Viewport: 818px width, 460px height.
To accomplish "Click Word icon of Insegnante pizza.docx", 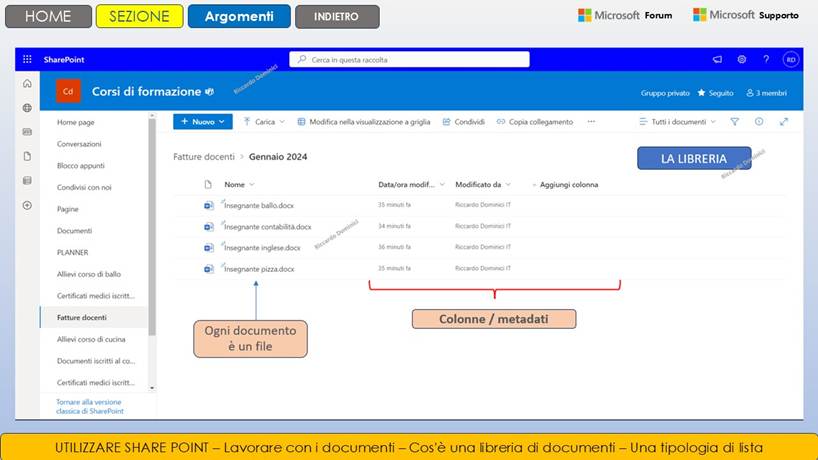I will [x=208, y=269].
